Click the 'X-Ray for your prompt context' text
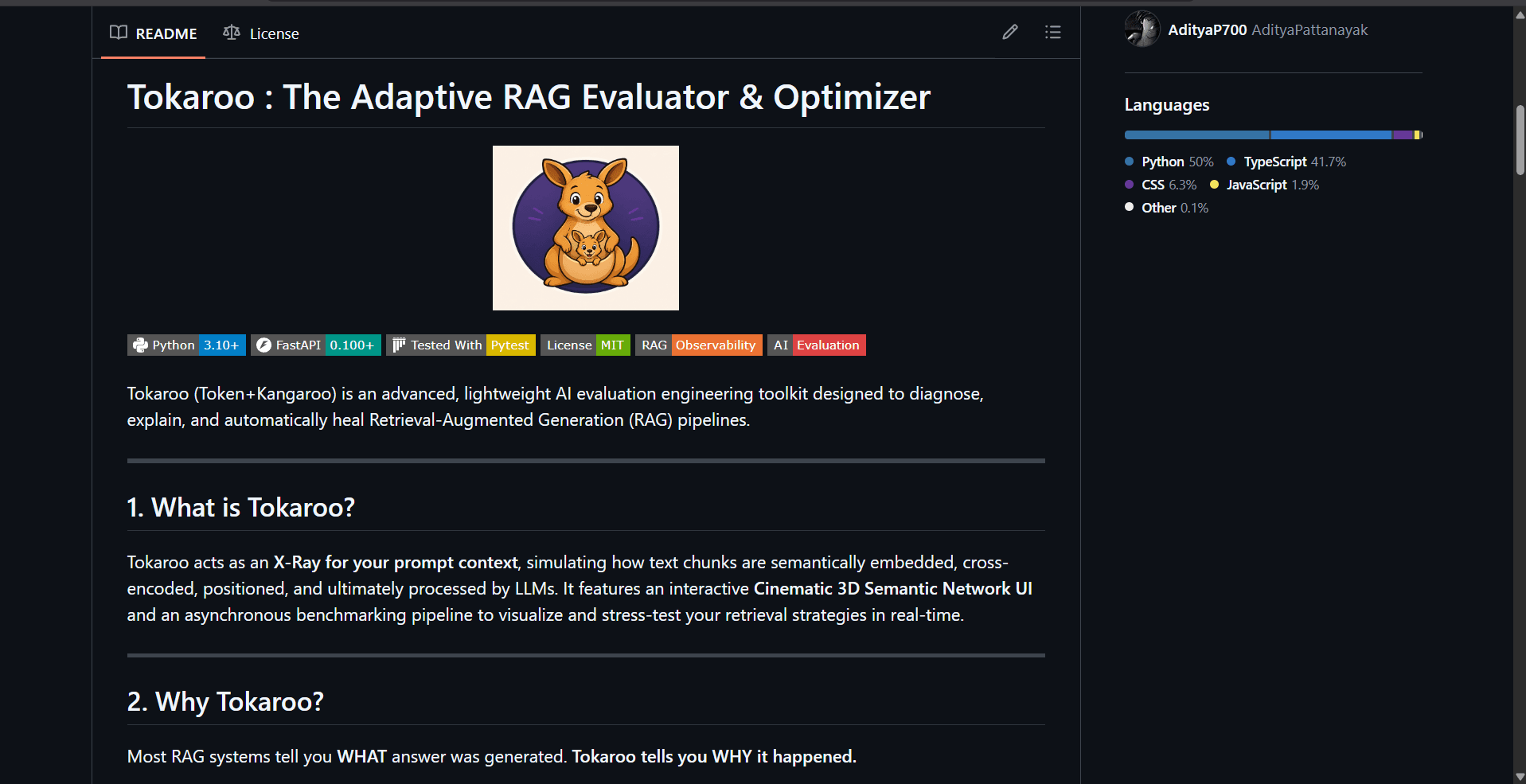Viewport: 1526px width, 784px height. [396, 563]
